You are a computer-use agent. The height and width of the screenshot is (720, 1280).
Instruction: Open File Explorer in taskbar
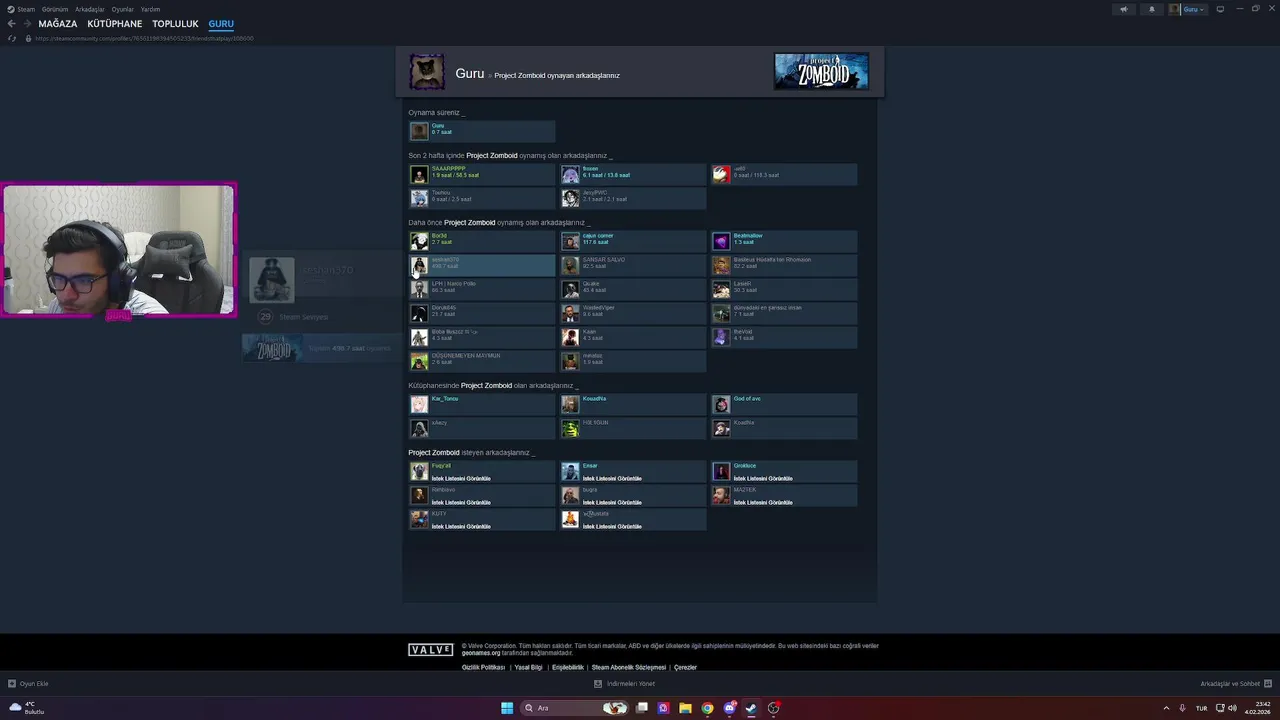click(x=685, y=708)
